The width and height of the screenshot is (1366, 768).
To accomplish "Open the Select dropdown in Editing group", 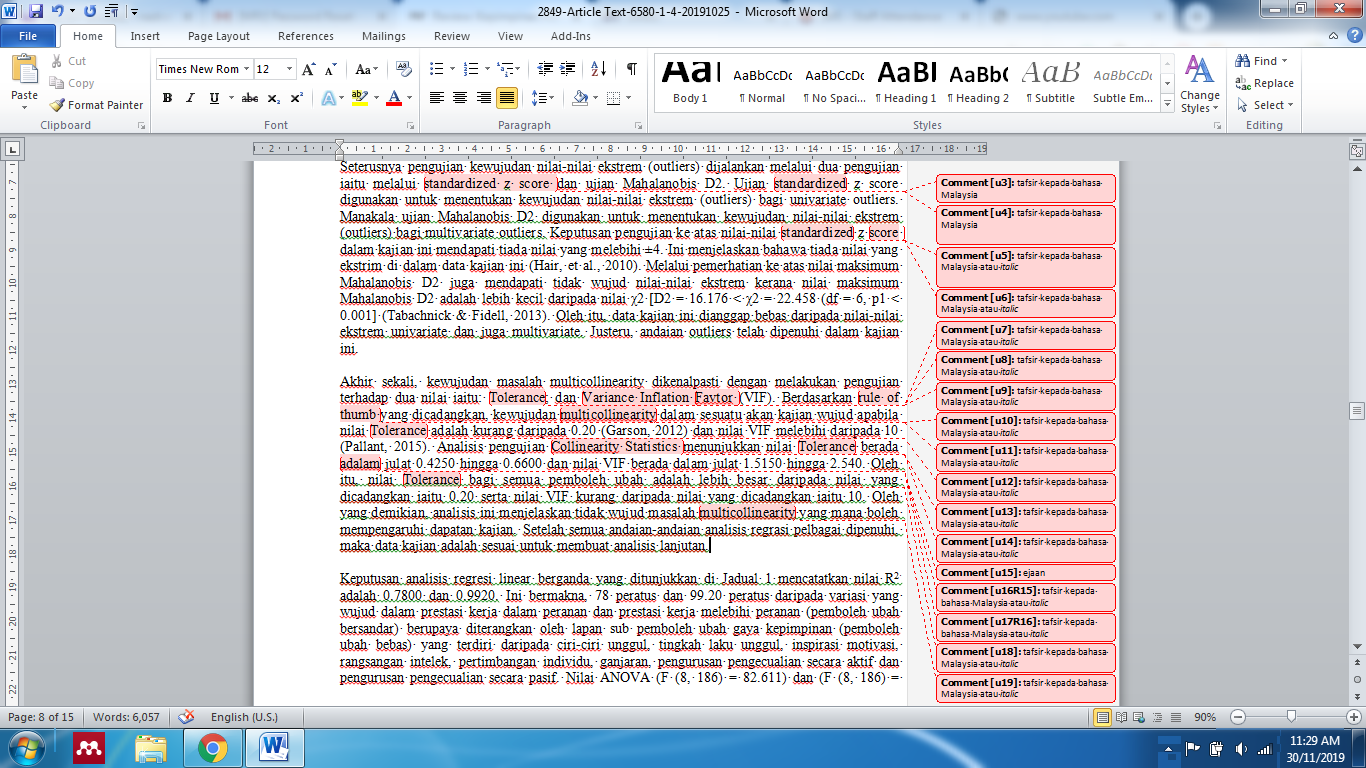I will click(x=1266, y=105).
